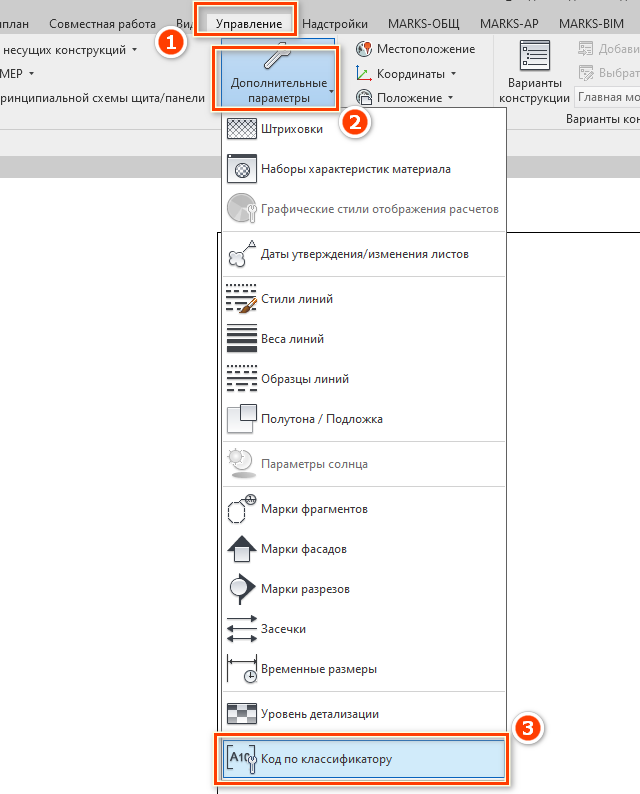This screenshot has width=640, height=794.
Task: Select Даты утверждения/изменения листов entry
Action: 363,254
